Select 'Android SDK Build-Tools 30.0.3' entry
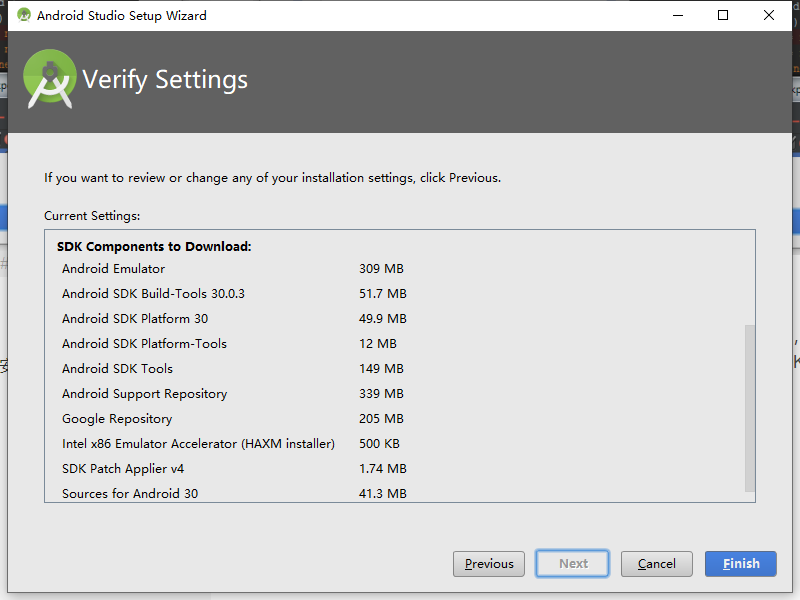Image resolution: width=800 pixels, height=600 pixels. pos(153,294)
